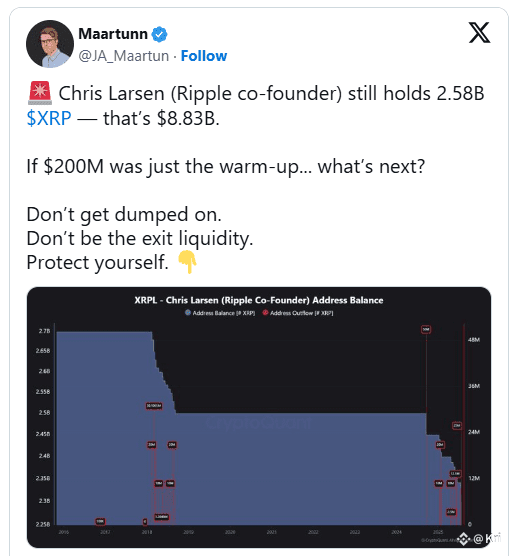Open the @JA_Maartun handle link

123,56
